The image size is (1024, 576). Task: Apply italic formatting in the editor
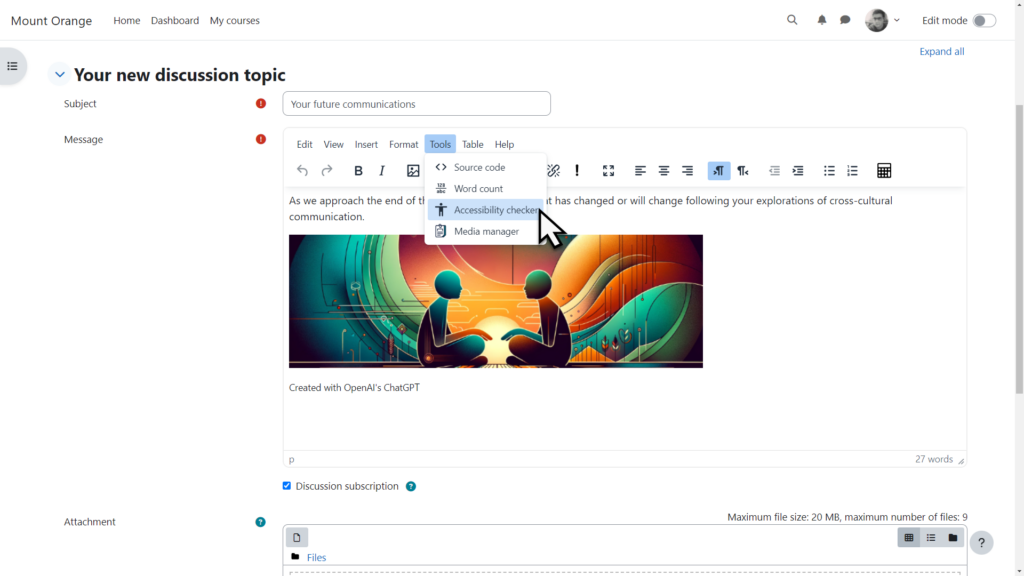click(x=382, y=171)
